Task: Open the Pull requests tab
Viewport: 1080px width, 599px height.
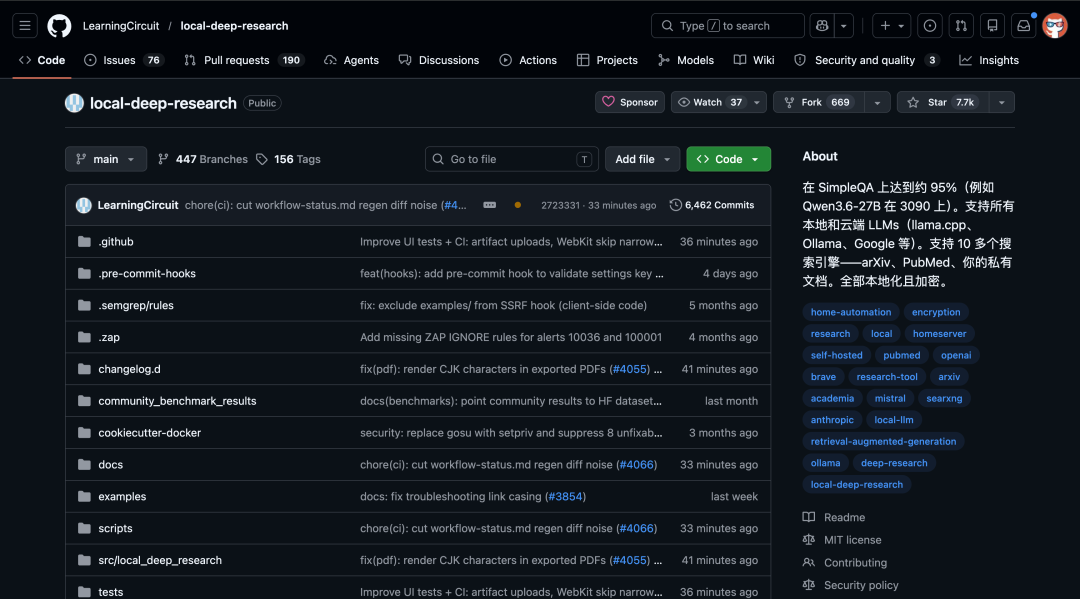Action: [244, 60]
